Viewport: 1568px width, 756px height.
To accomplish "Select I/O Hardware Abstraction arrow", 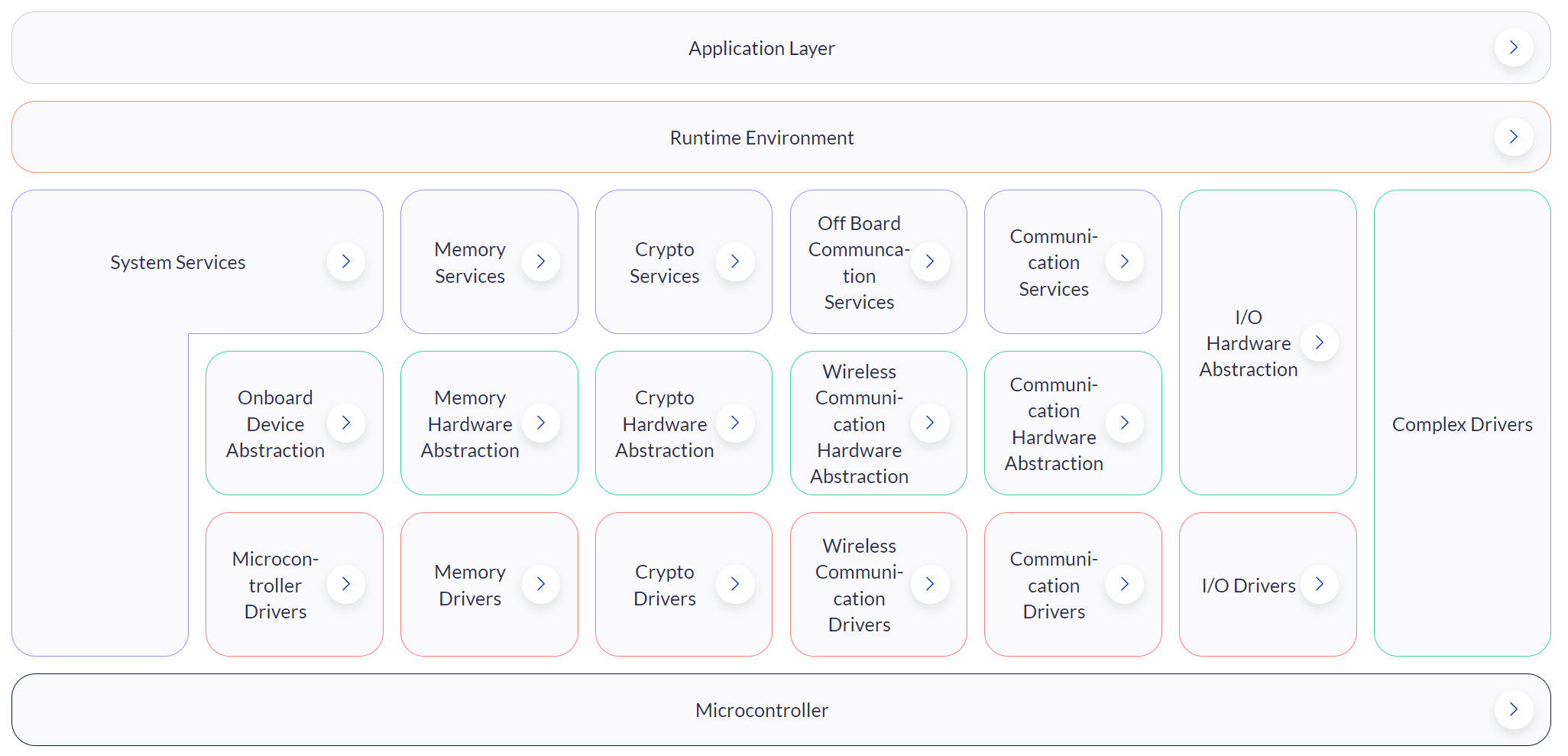I will point(1320,342).
